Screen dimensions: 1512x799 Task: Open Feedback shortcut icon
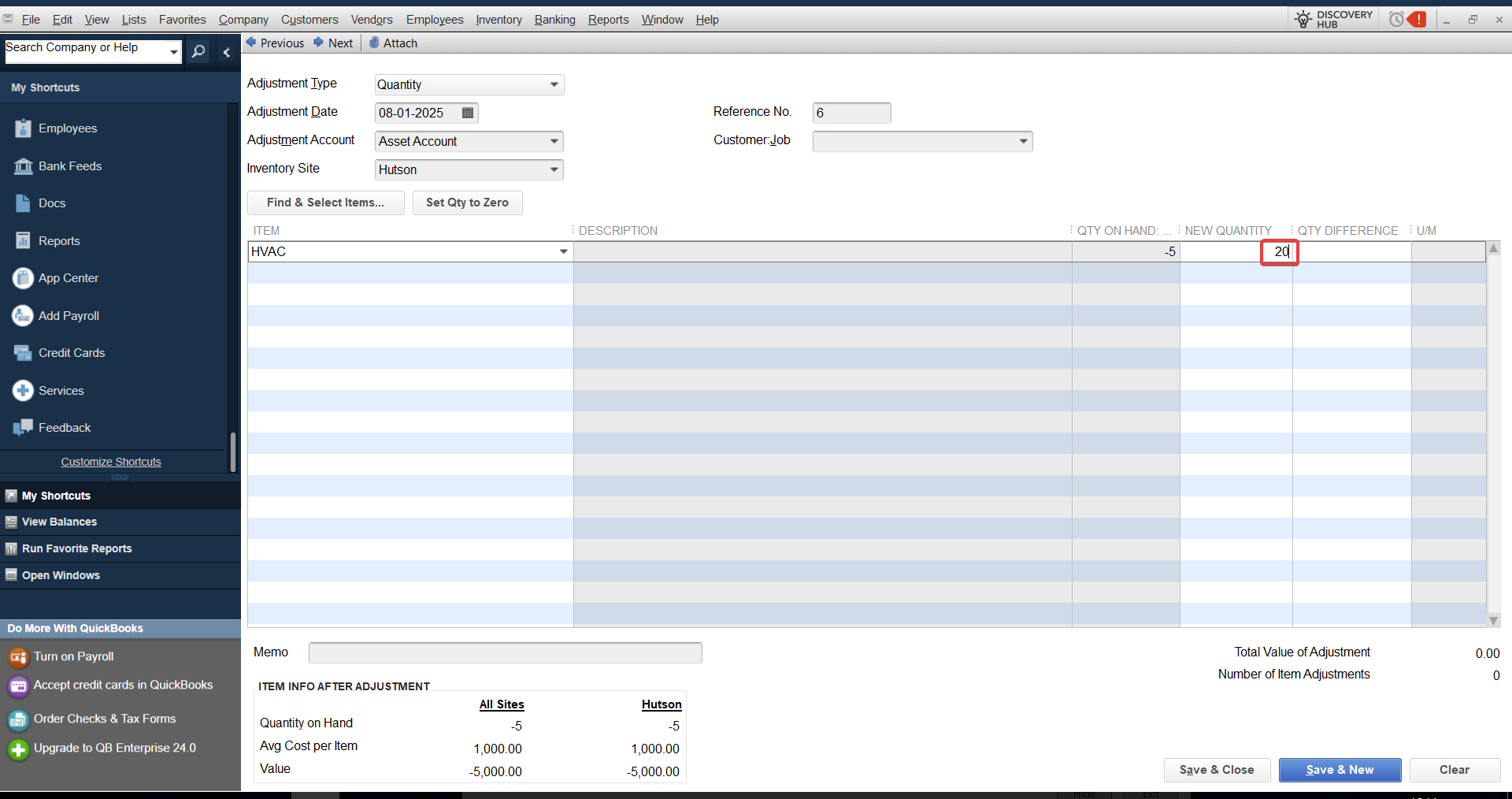[23, 428]
